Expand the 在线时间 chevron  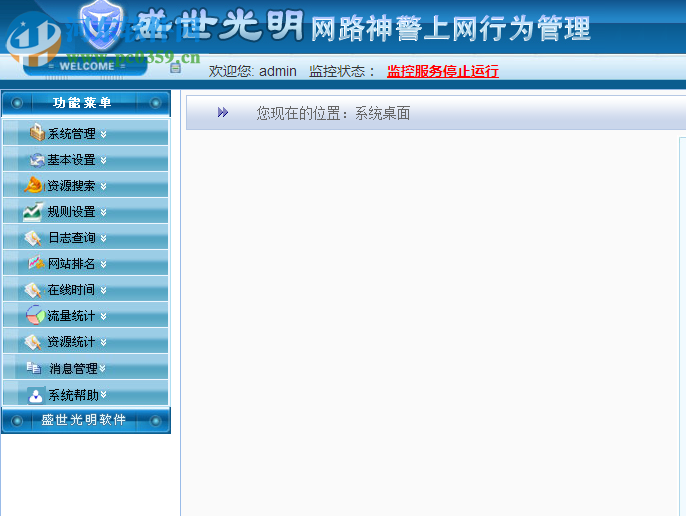(103, 290)
